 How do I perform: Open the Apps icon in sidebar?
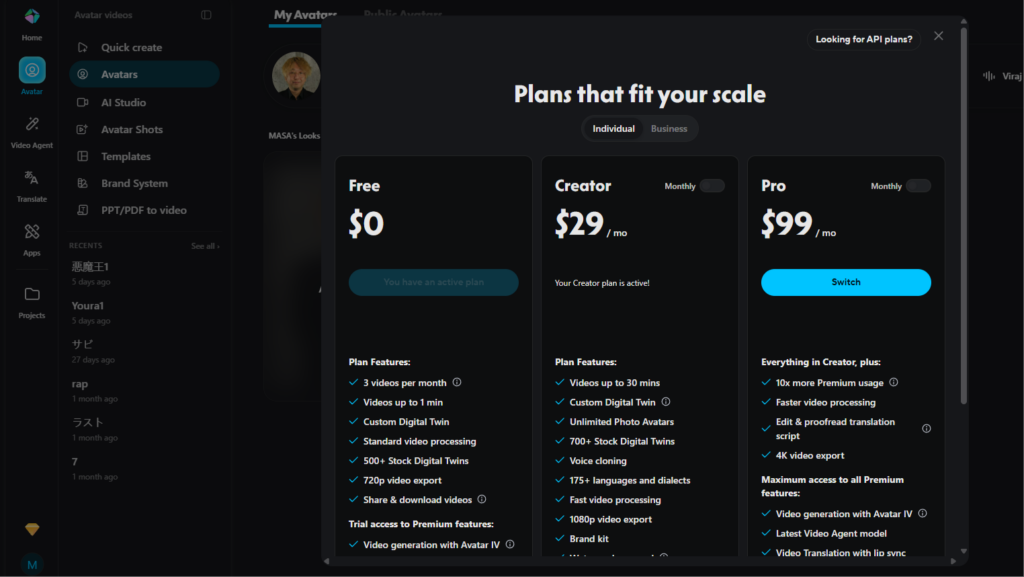click(32, 232)
